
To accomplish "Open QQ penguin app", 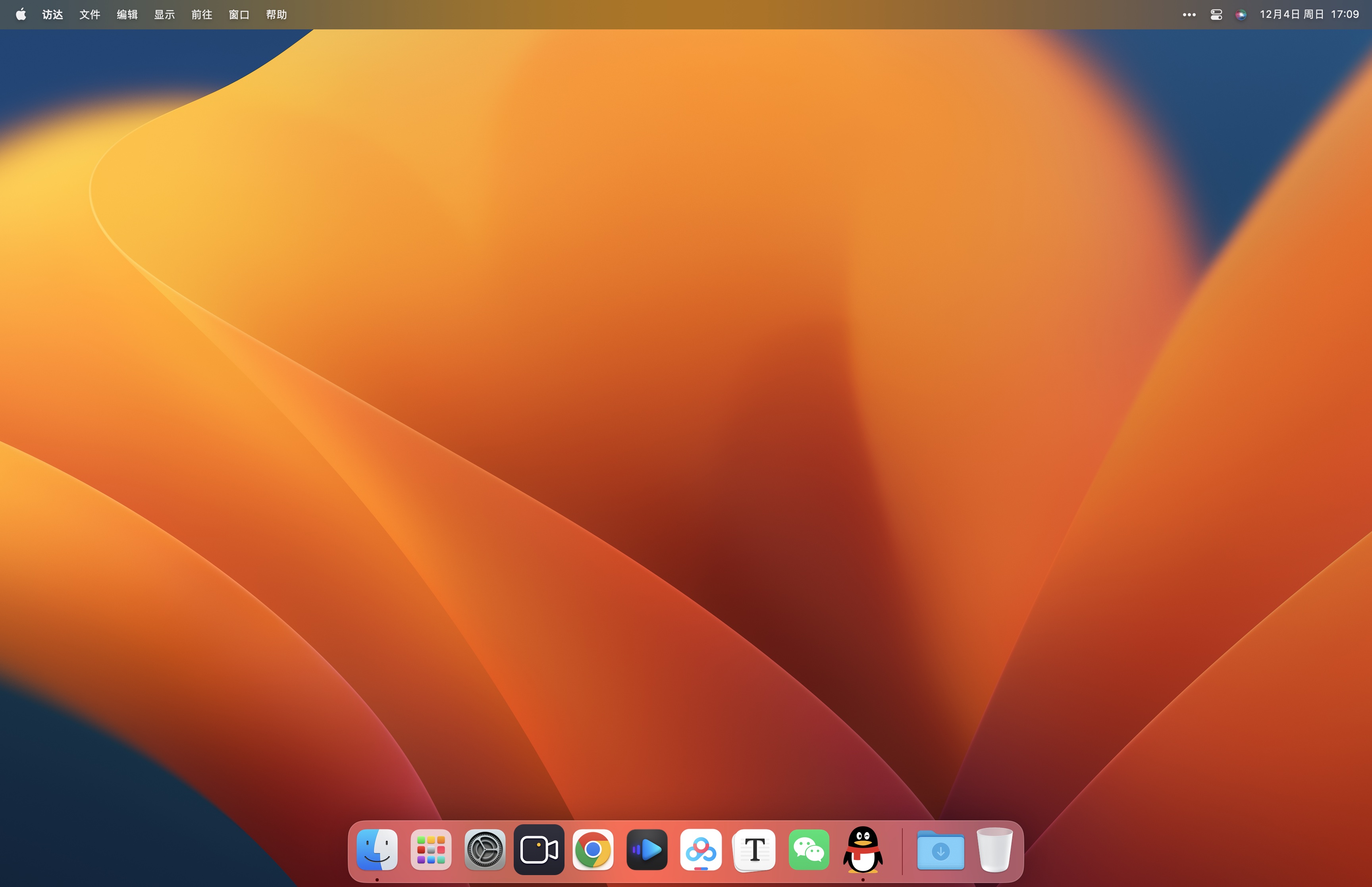I will (x=863, y=850).
